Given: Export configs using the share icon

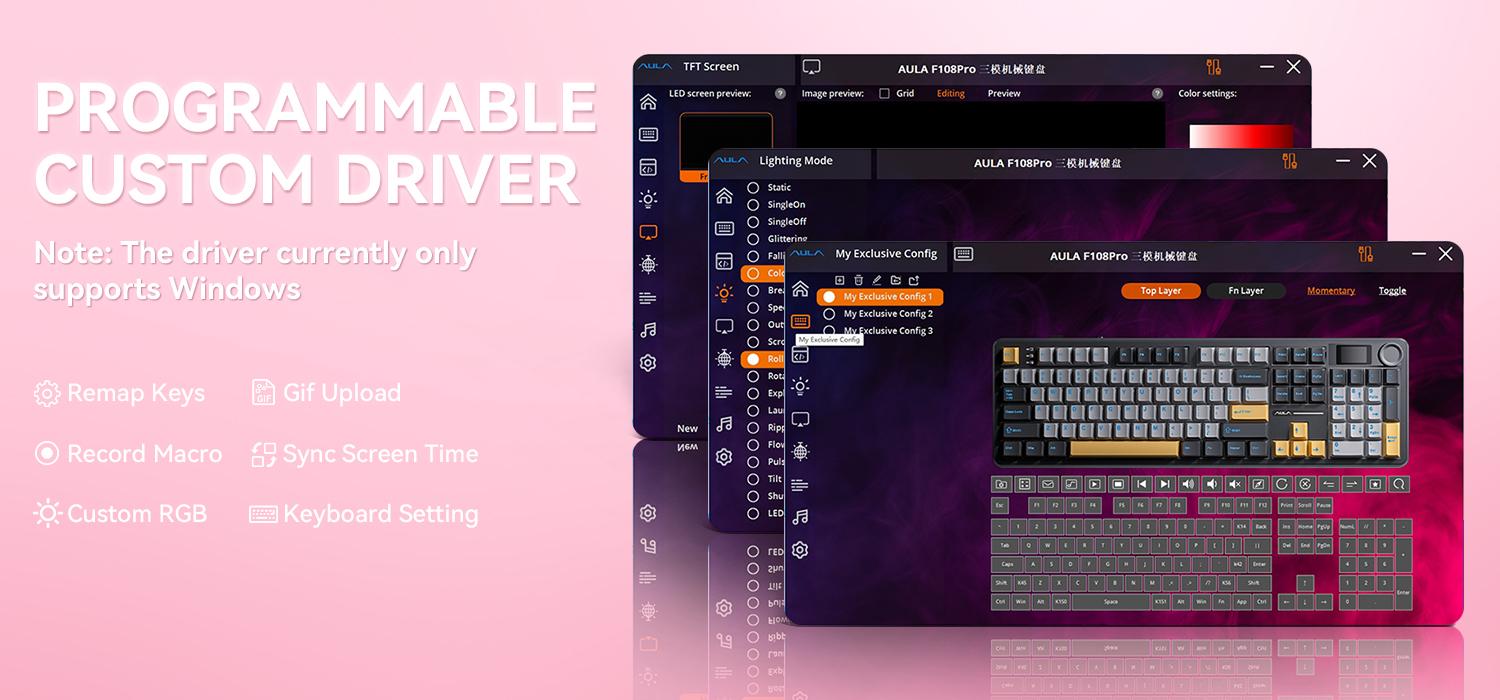Looking at the screenshot, I should [x=915, y=279].
